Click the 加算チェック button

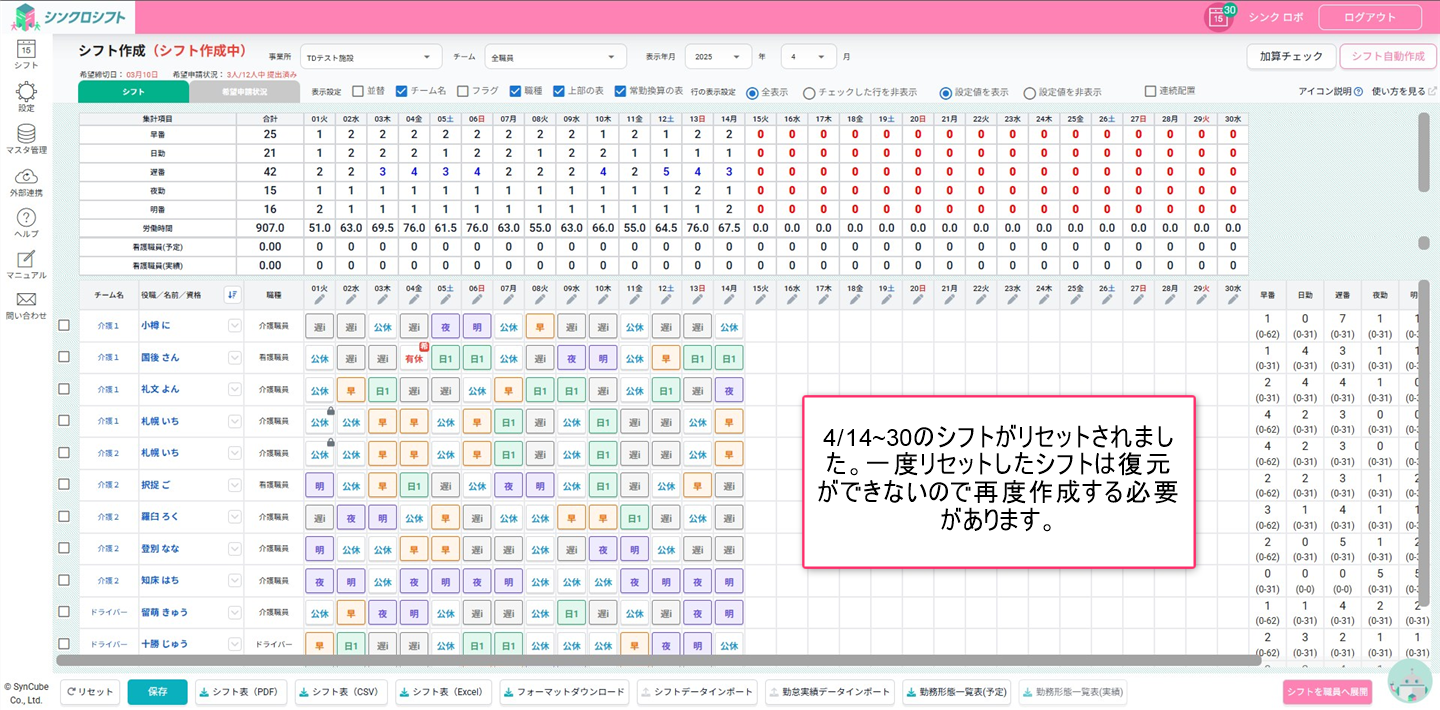point(1291,57)
